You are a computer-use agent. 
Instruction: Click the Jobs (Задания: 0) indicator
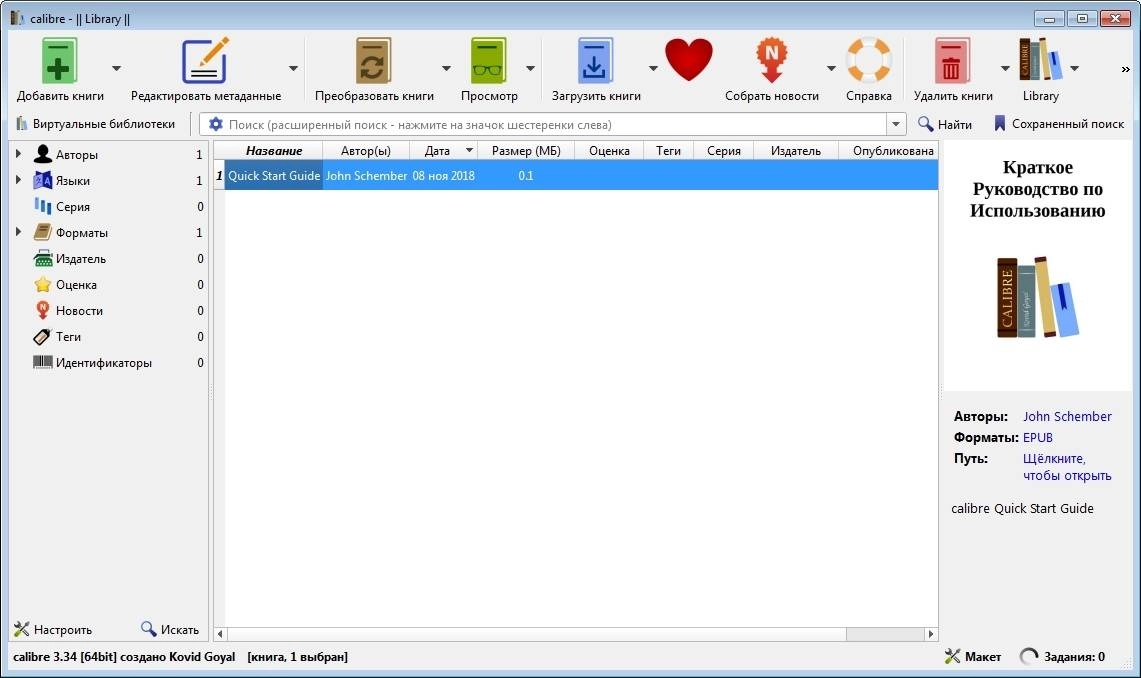pyautogui.click(x=1062, y=657)
